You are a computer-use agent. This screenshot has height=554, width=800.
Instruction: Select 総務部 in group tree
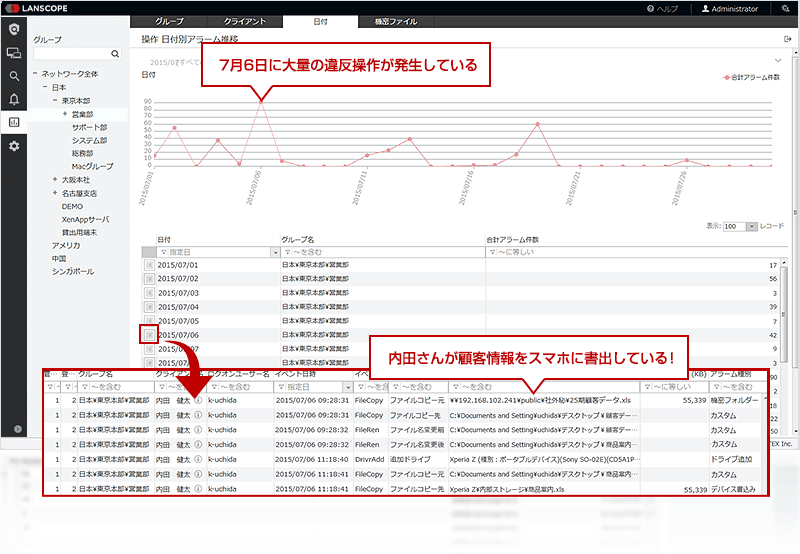point(82,153)
